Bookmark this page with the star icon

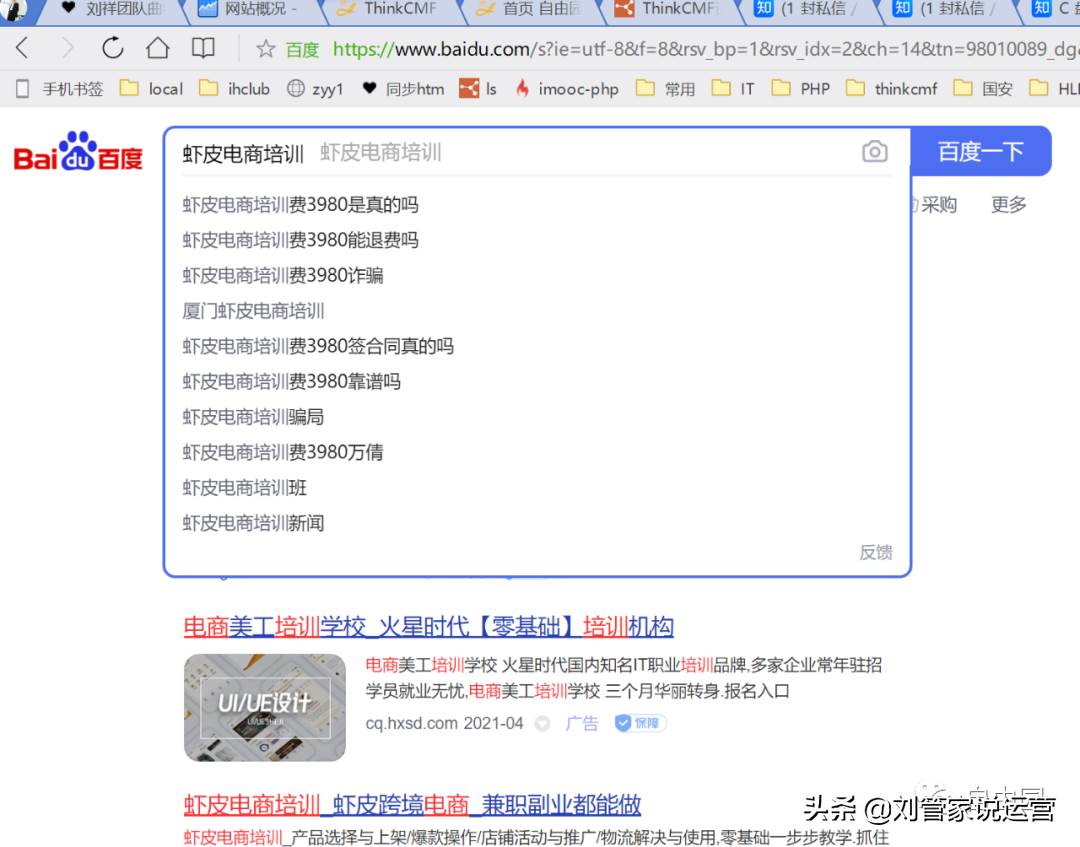[x=265, y=48]
